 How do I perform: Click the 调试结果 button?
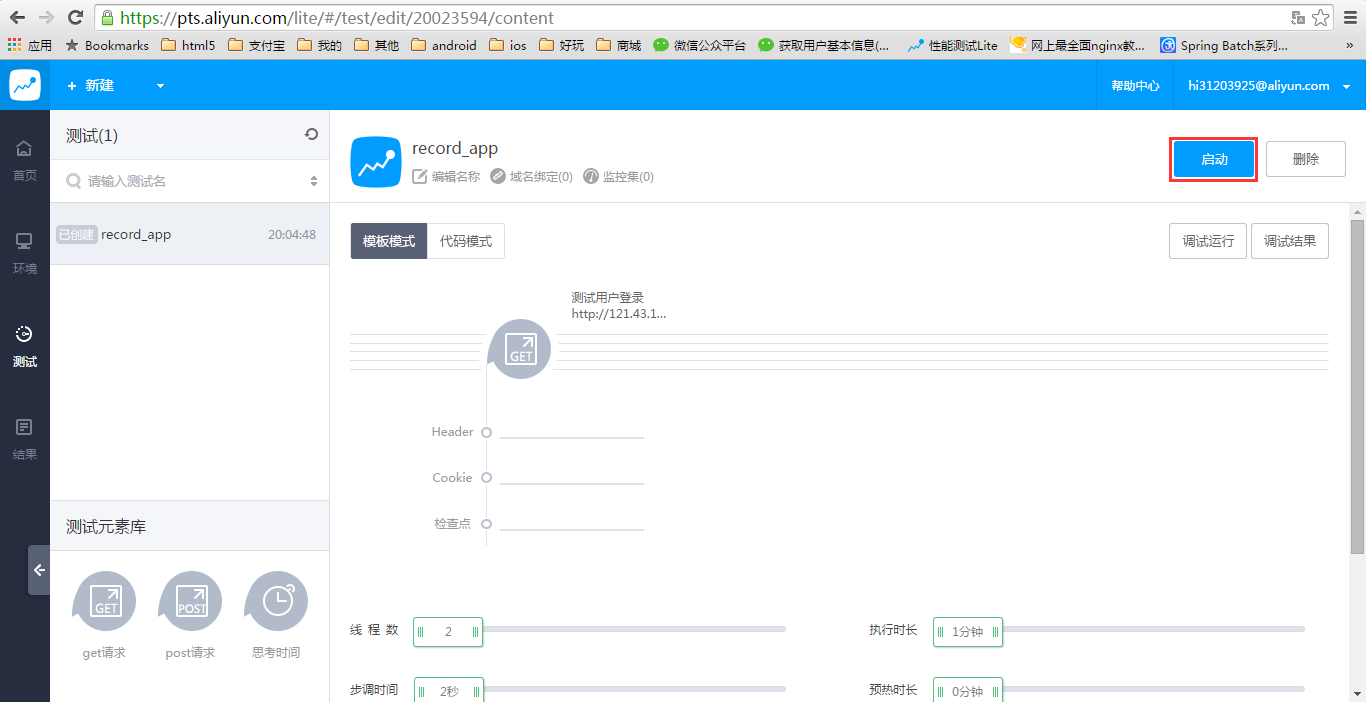(x=1290, y=241)
